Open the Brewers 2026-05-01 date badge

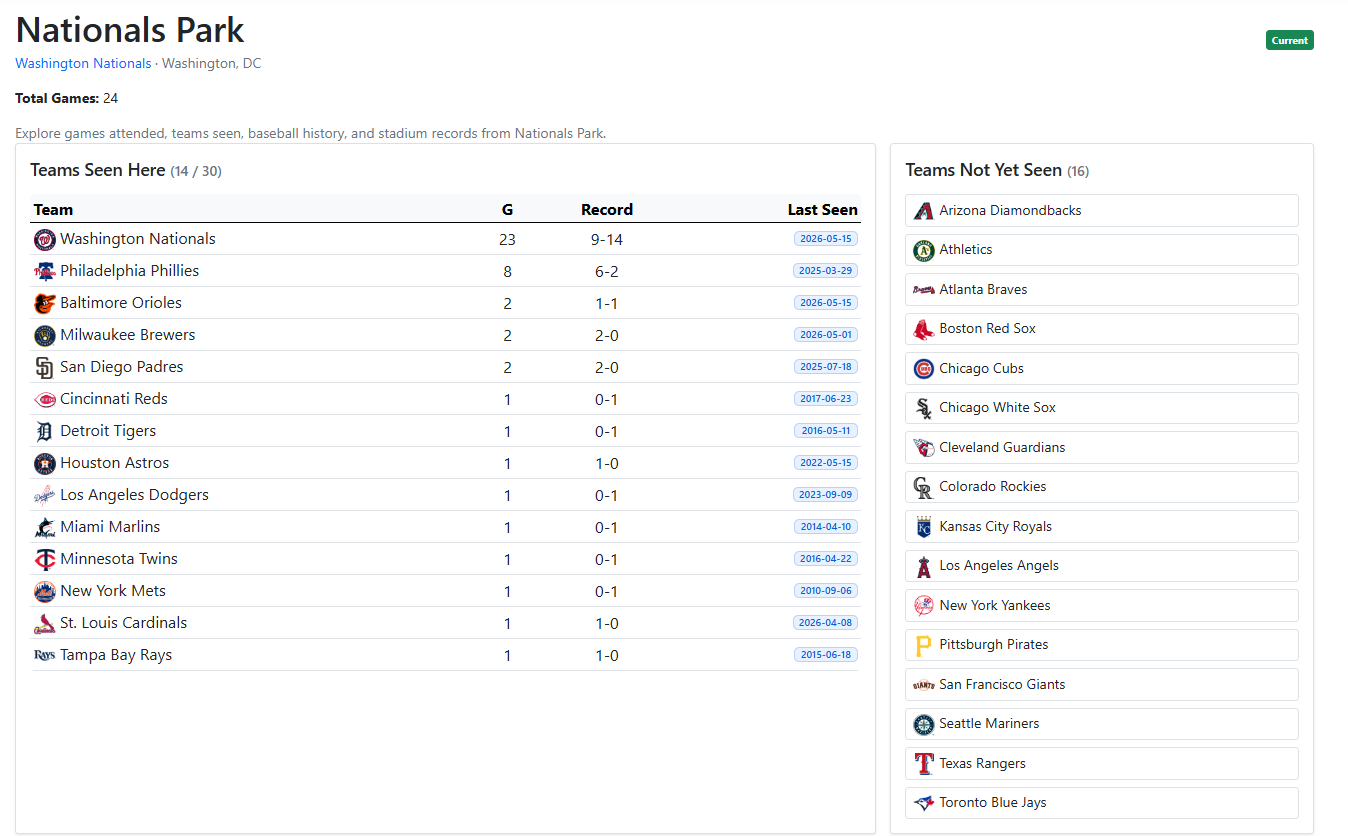point(826,335)
